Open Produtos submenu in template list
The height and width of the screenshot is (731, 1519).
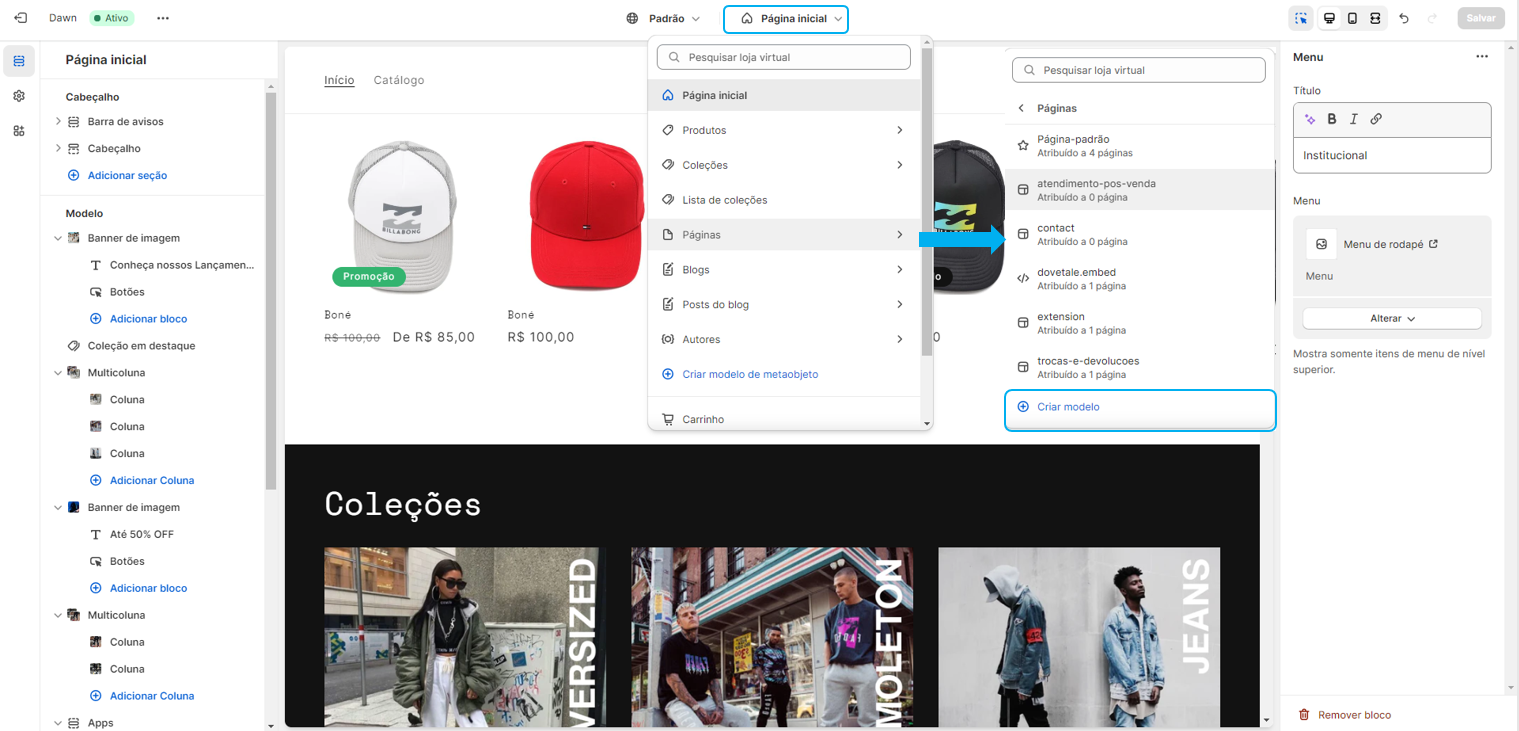784,130
